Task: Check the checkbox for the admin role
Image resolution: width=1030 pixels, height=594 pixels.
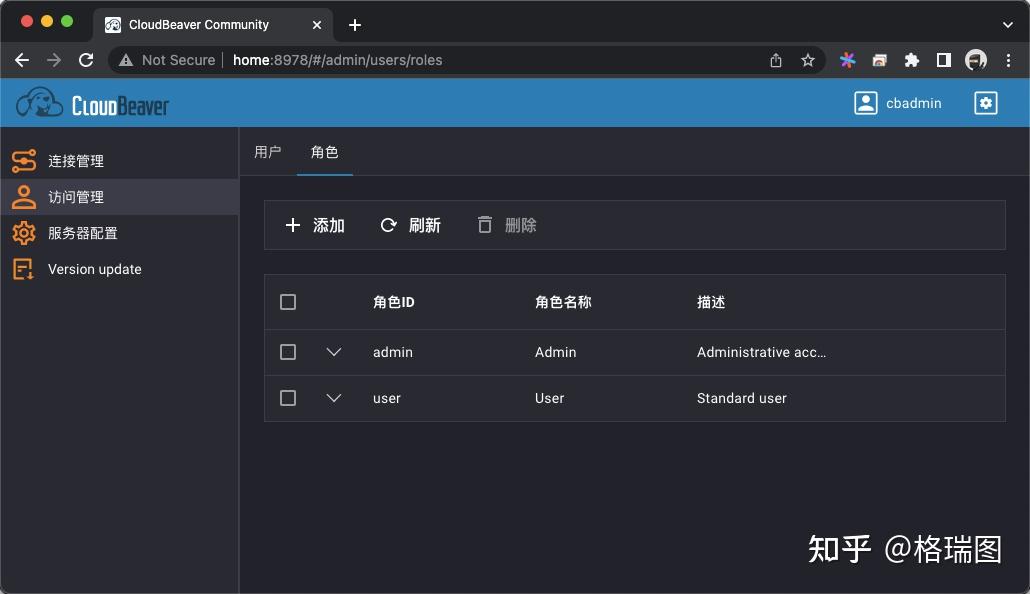Action: pos(288,352)
